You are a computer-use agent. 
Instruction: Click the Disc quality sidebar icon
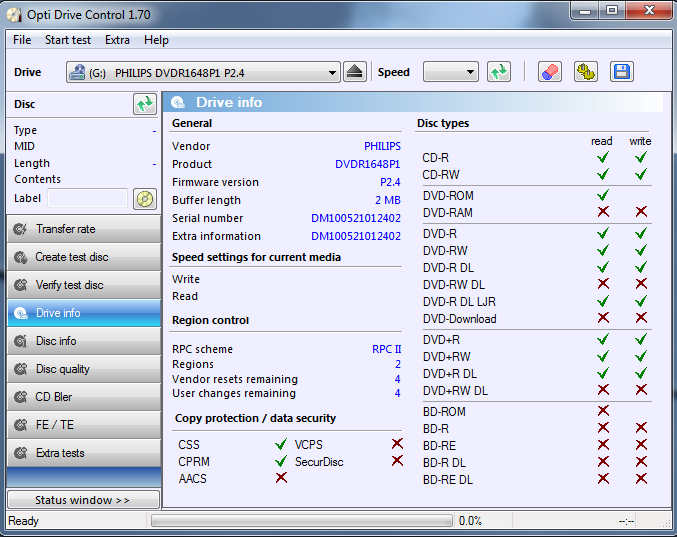click(x=20, y=369)
